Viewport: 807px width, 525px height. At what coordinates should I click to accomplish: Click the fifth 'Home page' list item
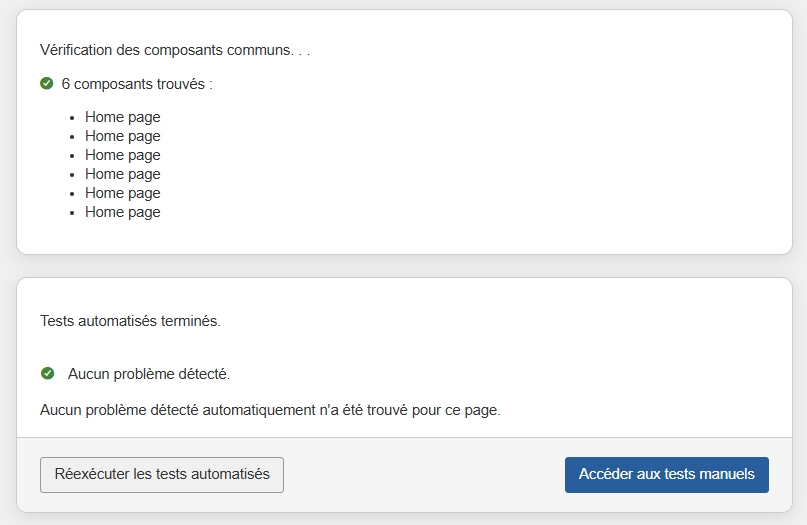point(122,193)
